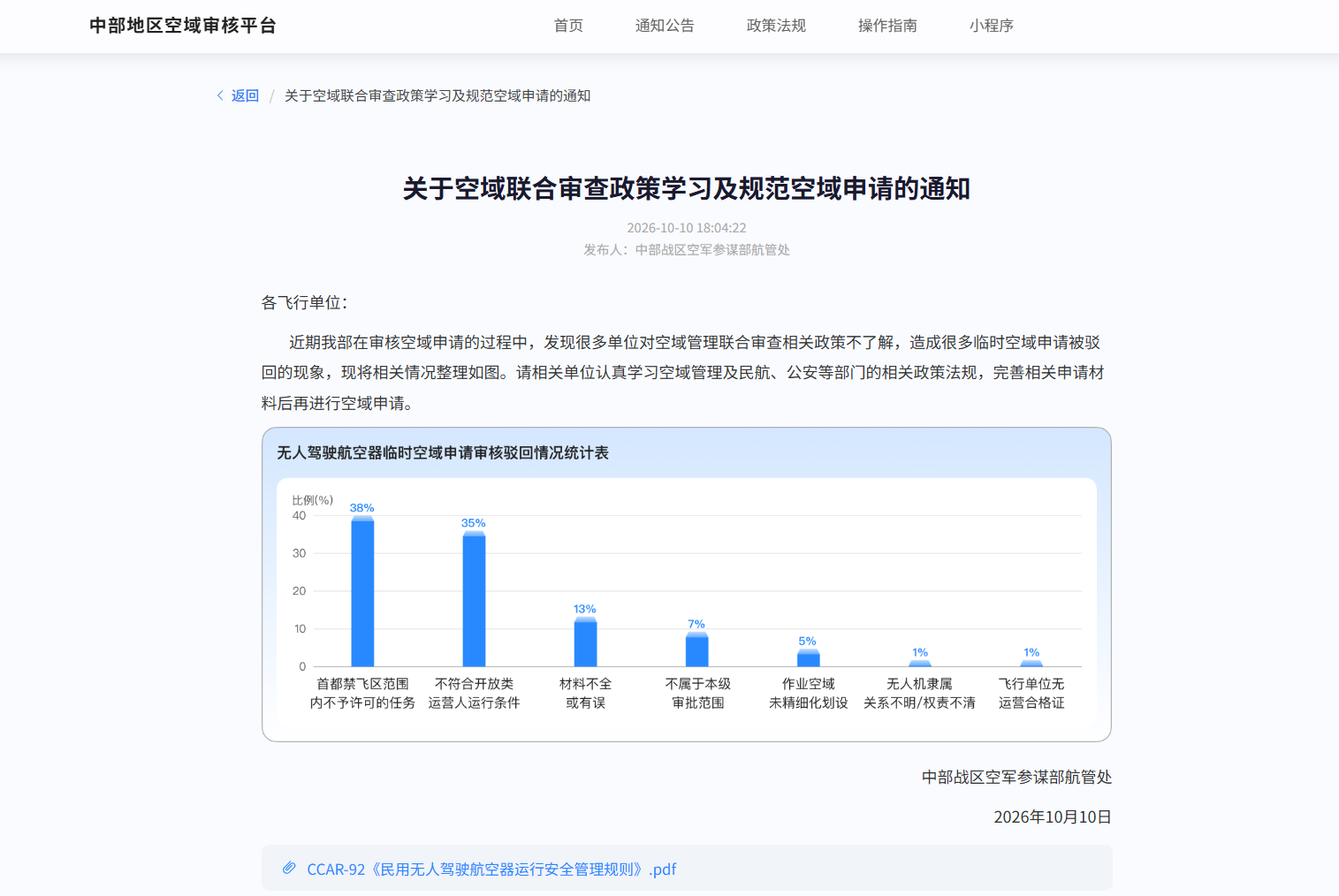Open the 小程序 navigation item
The height and width of the screenshot is (896, 1339).
tap(992, 26)
